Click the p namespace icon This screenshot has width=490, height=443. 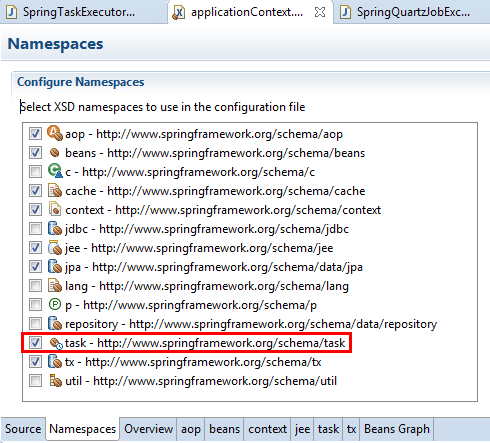tap(55, 304)
